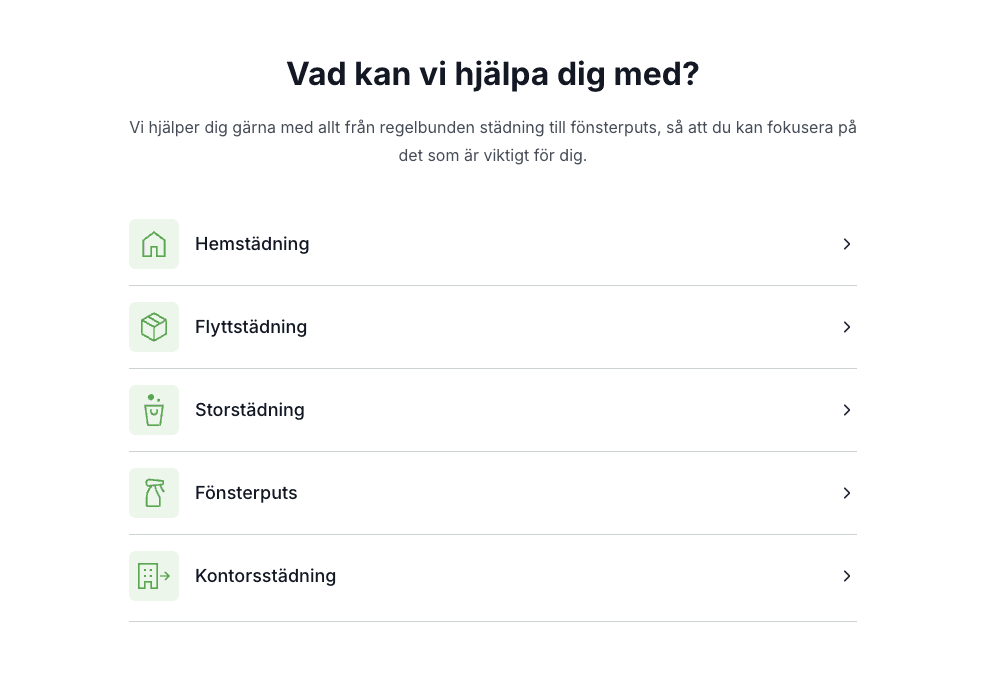Viewport: 987px width, 675px height.
Task: Select the box icon beside Flyttstädning
Action: [x=154, y=327]
